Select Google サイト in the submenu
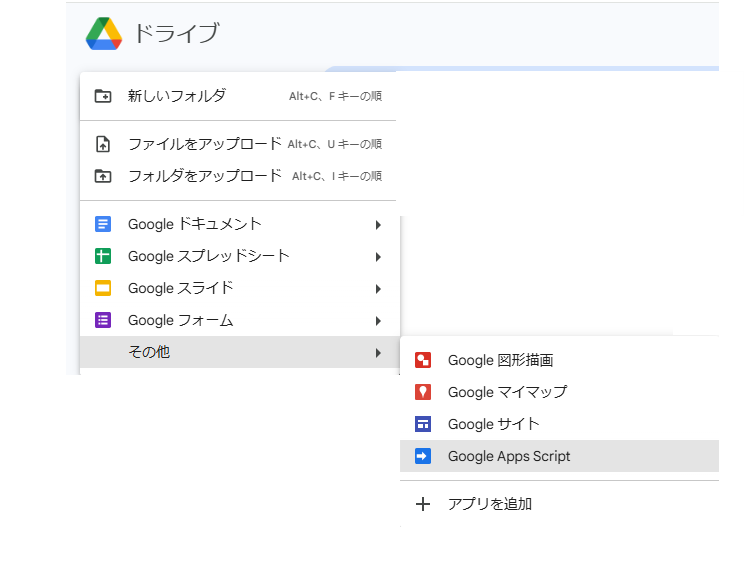The image size is (745, 588). (559, 424)
